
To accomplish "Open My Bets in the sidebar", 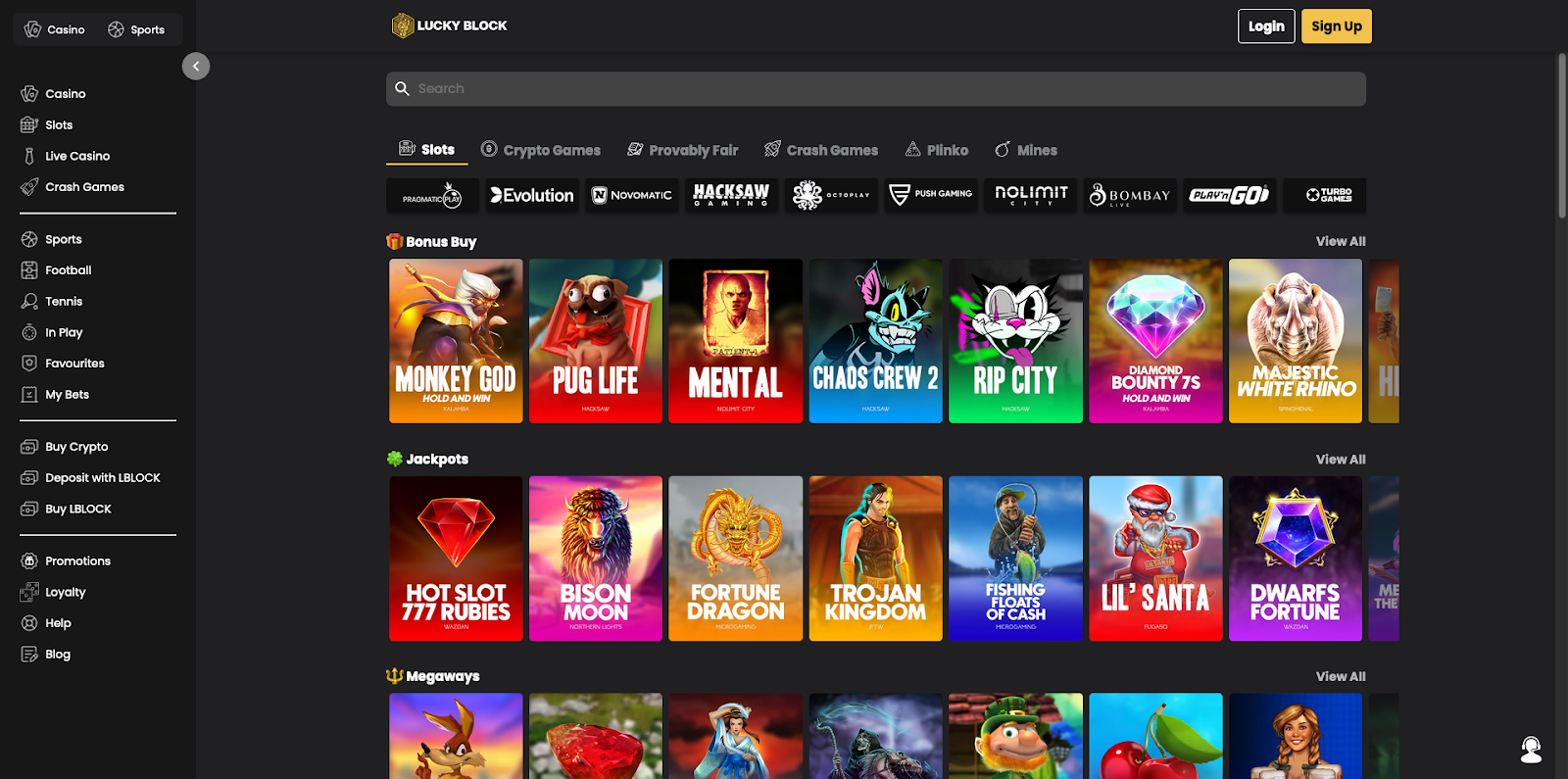I will (55, 395).
